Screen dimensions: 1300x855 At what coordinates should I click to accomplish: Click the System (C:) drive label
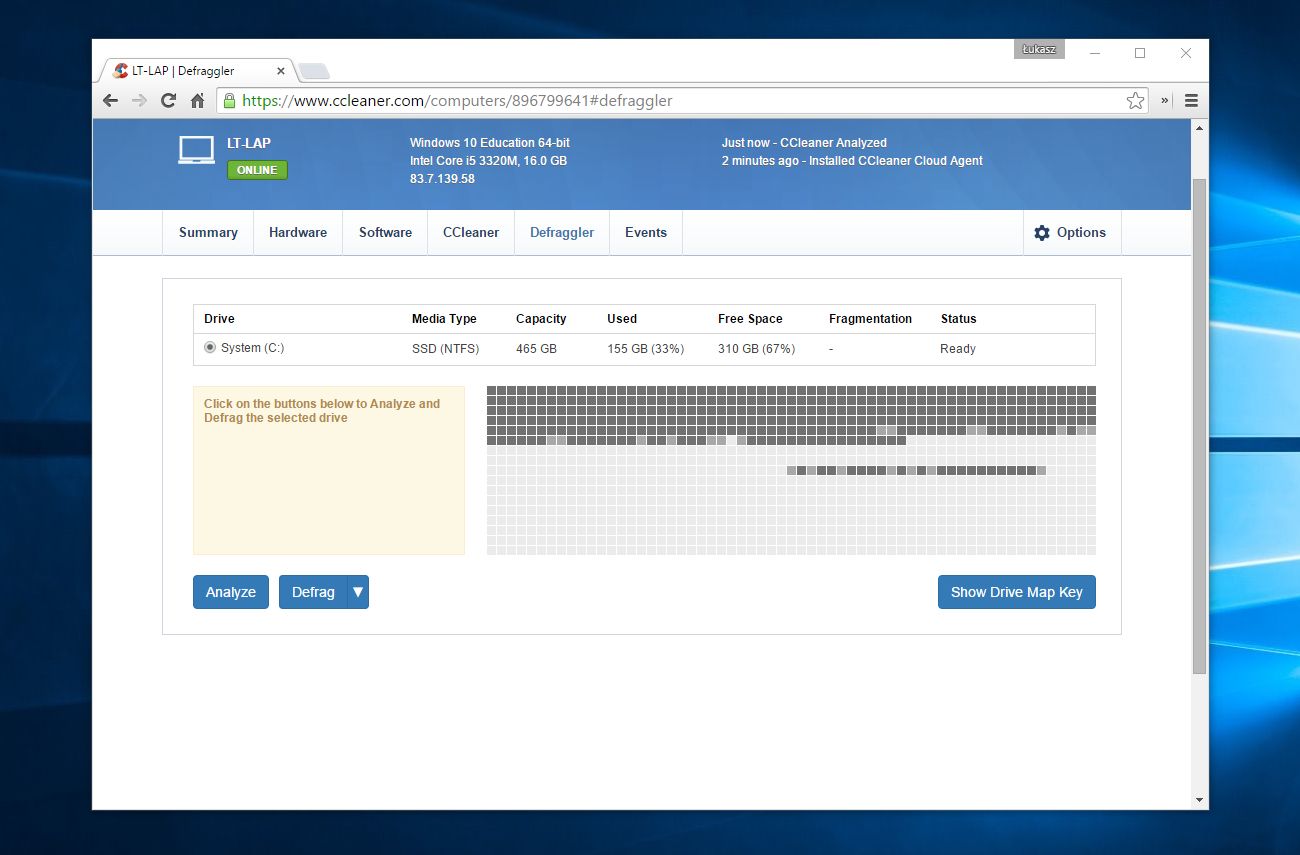(x=253, y=348)
